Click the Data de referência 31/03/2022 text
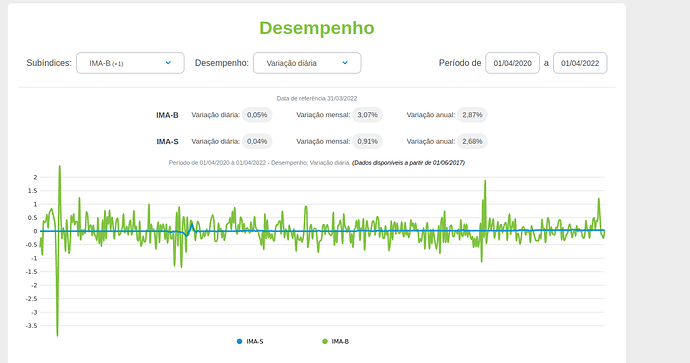This screenshot has width=690, height=363. [317, 99]
